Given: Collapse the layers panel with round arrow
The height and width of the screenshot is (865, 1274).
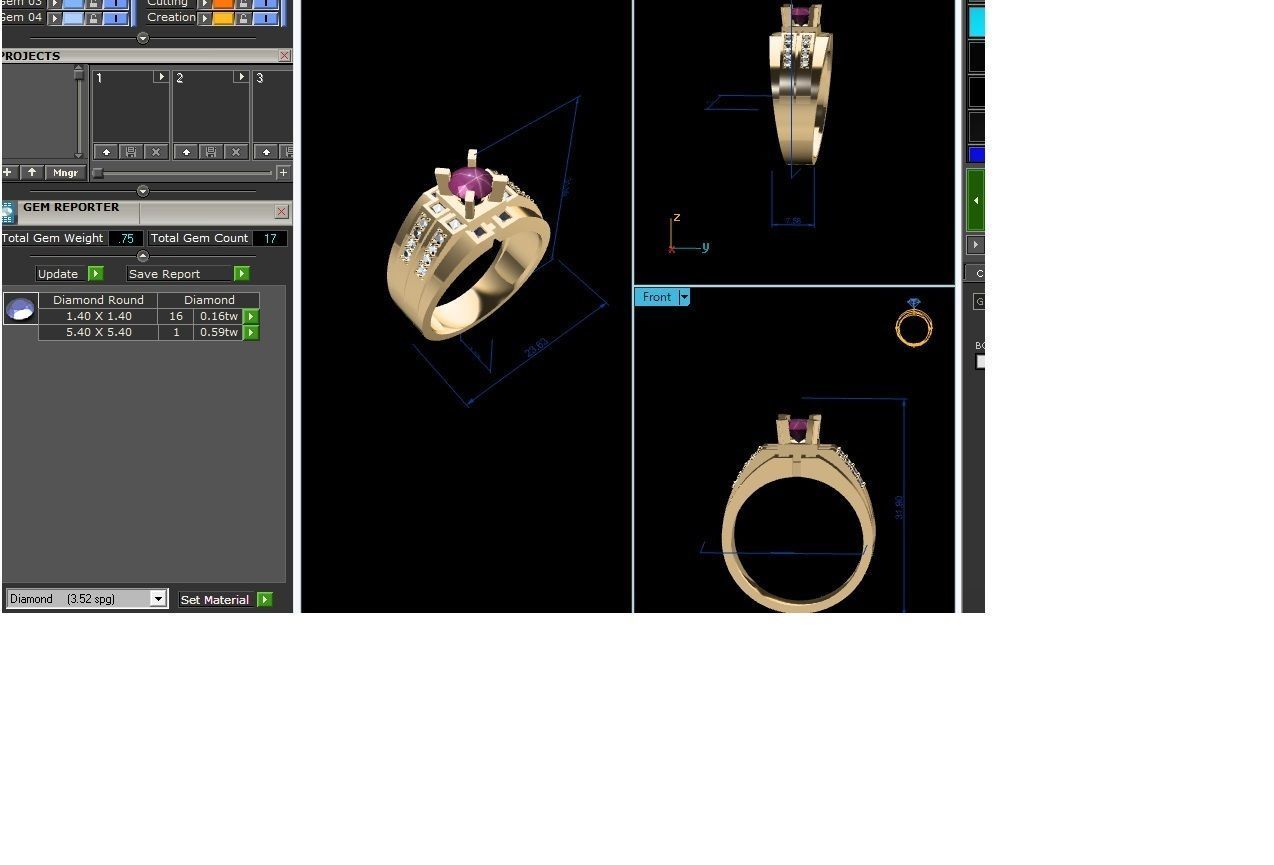Looking at the screenshot, I should pos(143,38).
